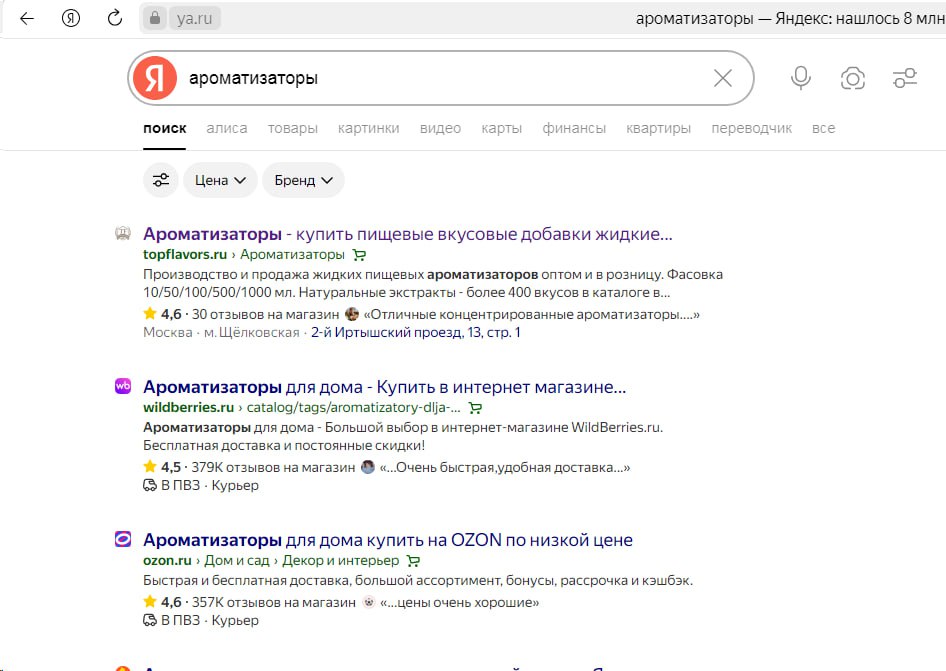Open the Yandex home button in toolbar
Viewport: 946px width, 671px height.
pos(71,18)
